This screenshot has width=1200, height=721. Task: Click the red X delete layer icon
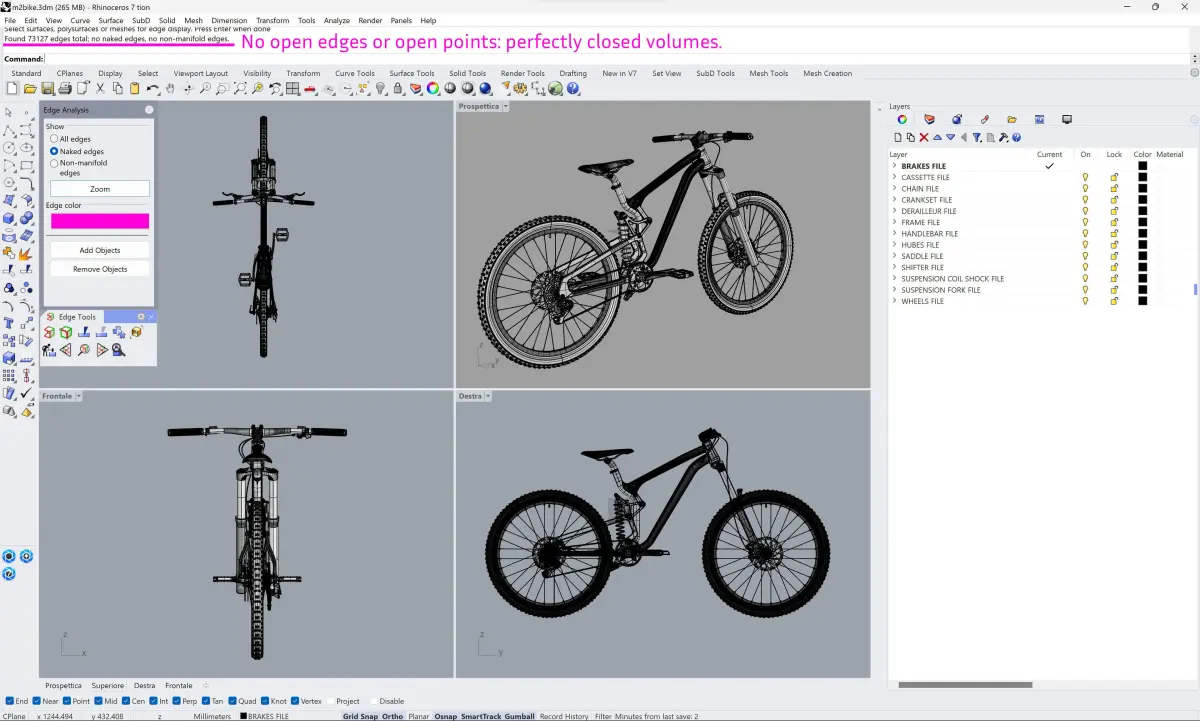pos(923,137)
